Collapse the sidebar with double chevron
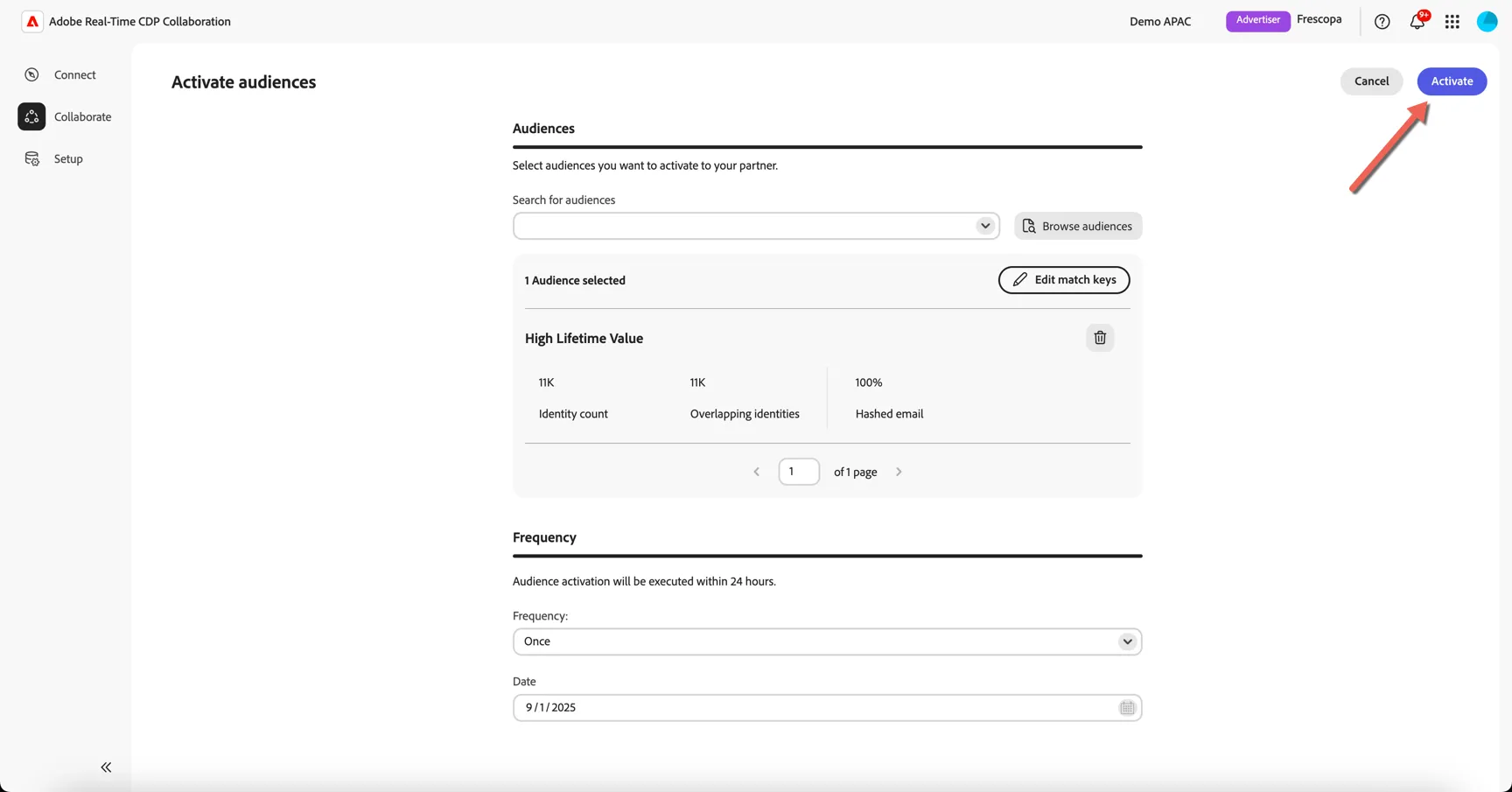1512x792 pixels. coord(106,767)
